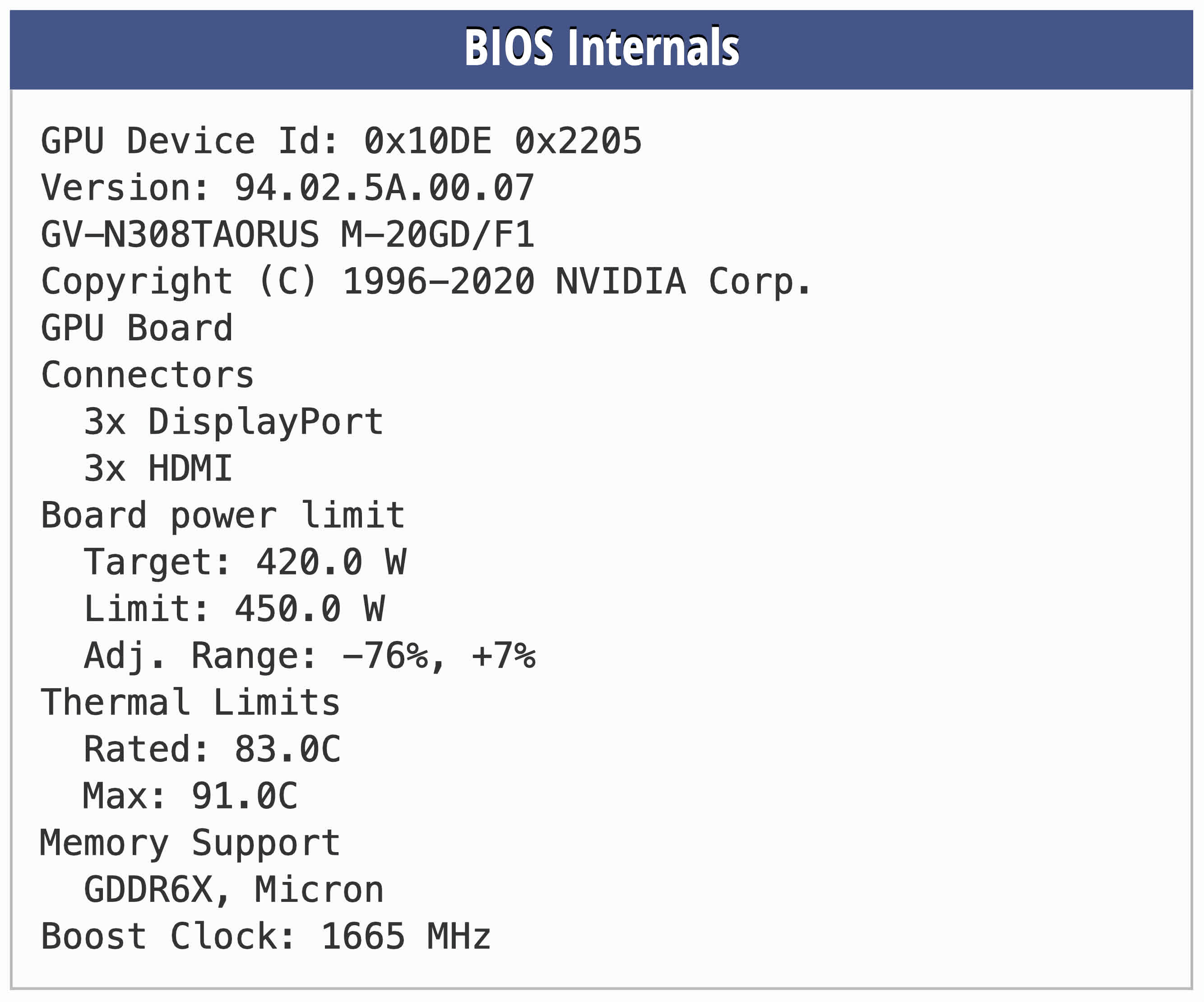Click the Target: 420.0 W line
This screenshot has width=1204, height=1002.
point(245,562)
